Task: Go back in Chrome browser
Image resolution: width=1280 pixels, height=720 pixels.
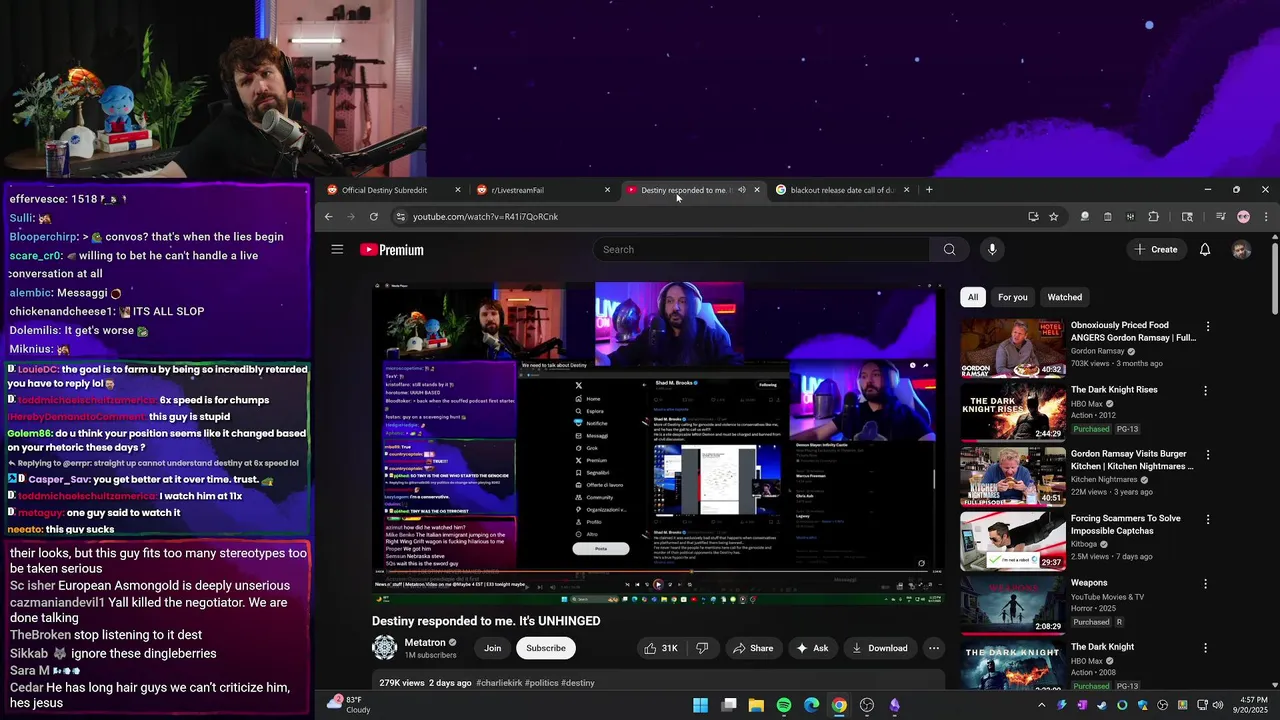Action: pos(328,216)
